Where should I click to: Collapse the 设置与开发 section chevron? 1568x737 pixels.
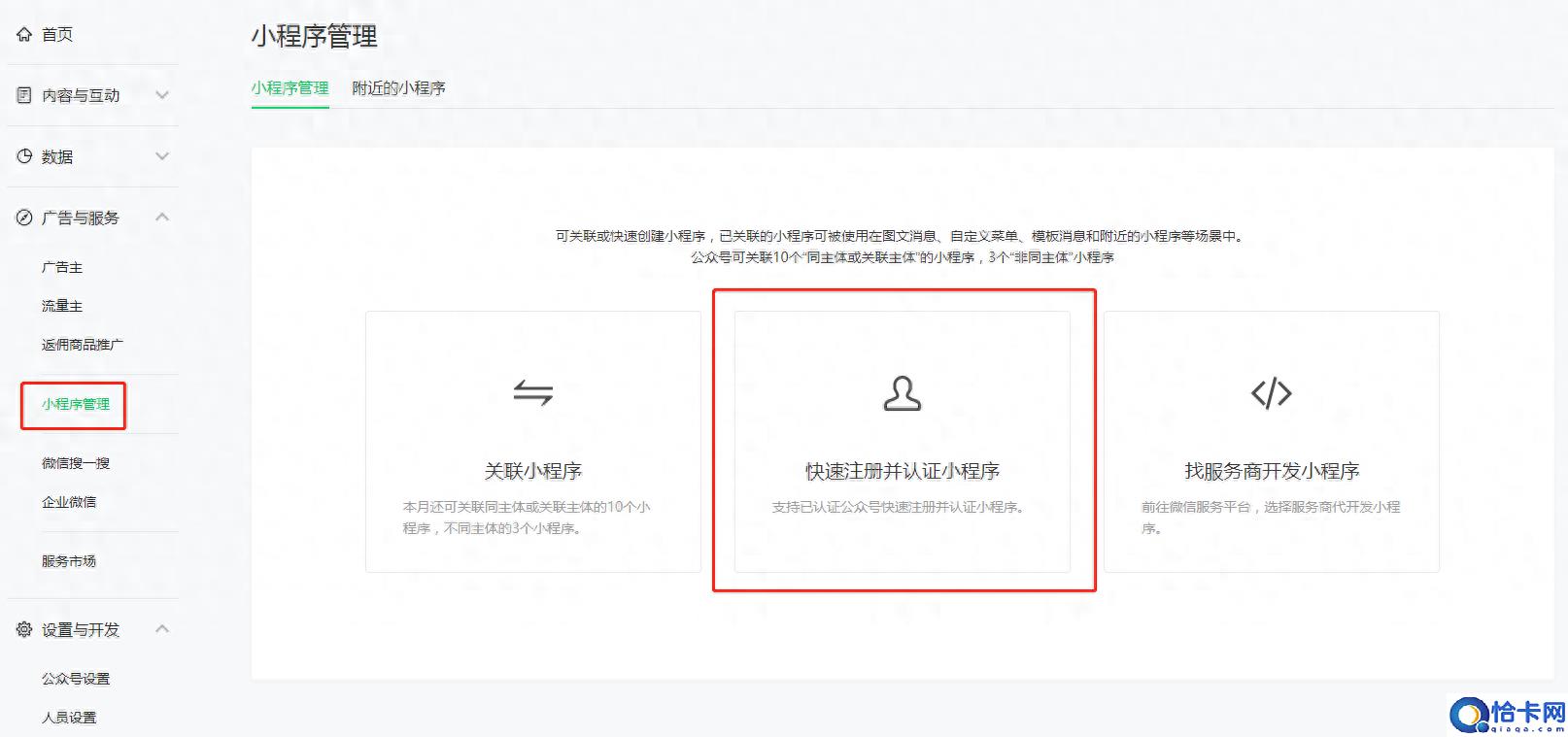[162, 629]
